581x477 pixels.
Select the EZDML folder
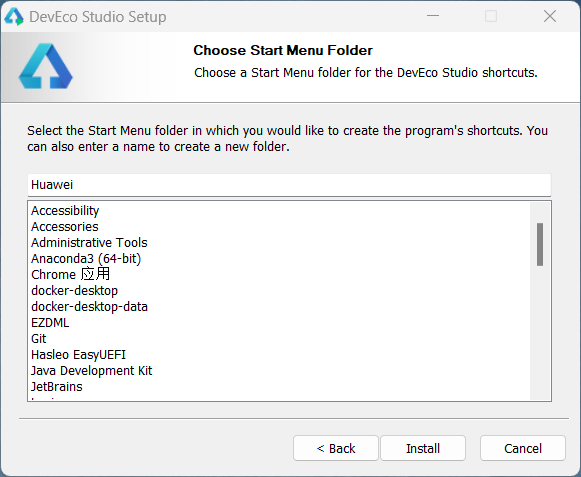pyautogui.click(x=50, y=322)
